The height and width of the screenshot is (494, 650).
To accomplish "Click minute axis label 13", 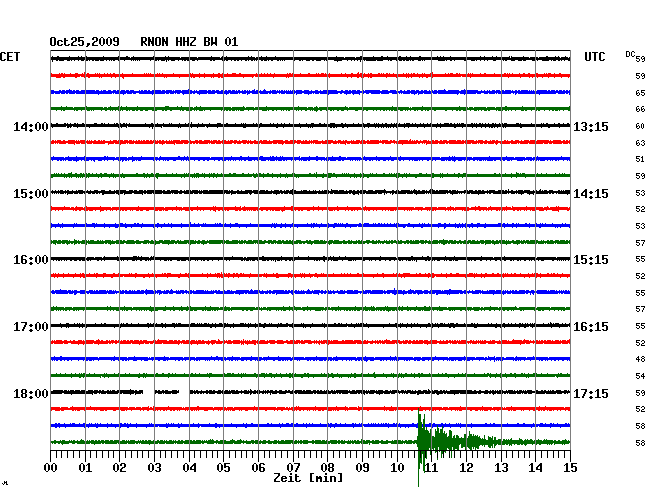I will (501, 468).
